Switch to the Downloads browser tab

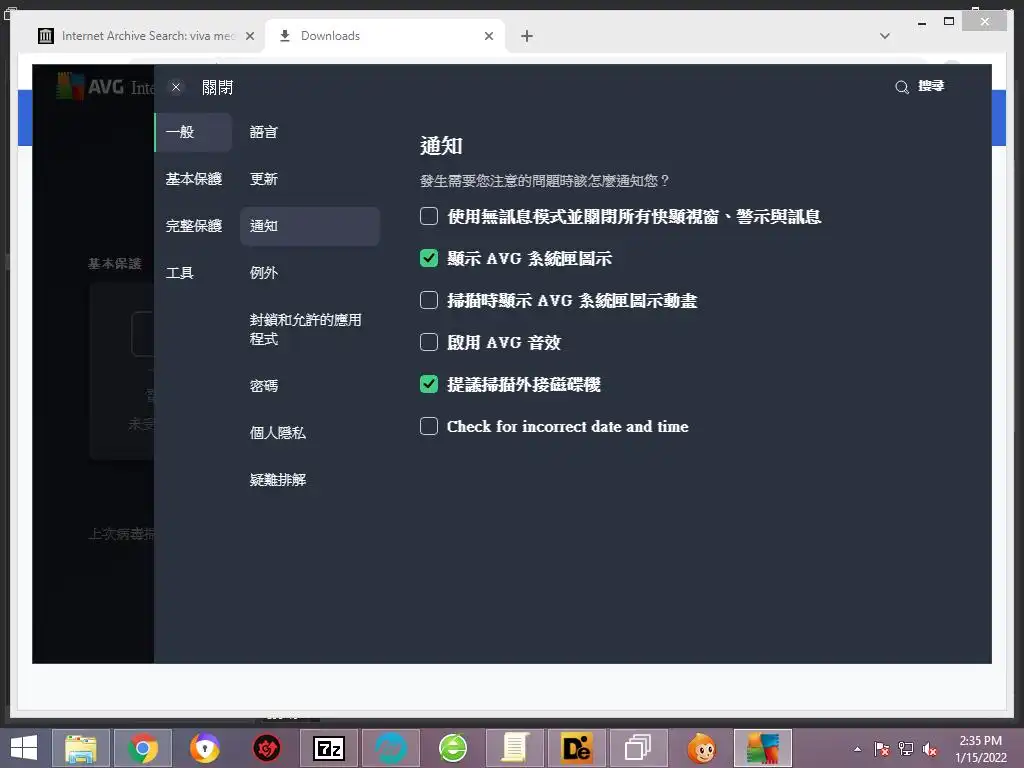click(385, 36)
